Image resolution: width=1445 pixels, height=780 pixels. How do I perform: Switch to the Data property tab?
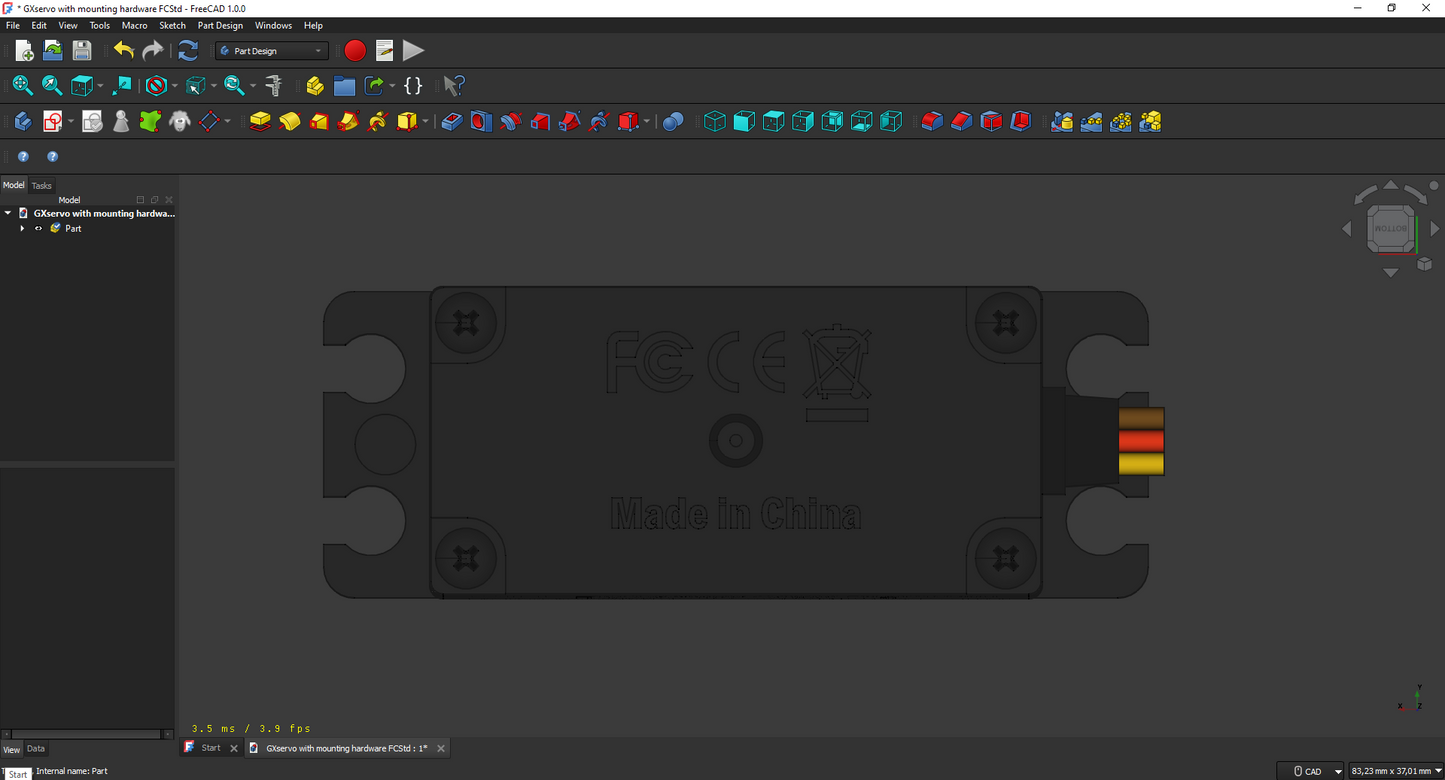click(36, 749)
